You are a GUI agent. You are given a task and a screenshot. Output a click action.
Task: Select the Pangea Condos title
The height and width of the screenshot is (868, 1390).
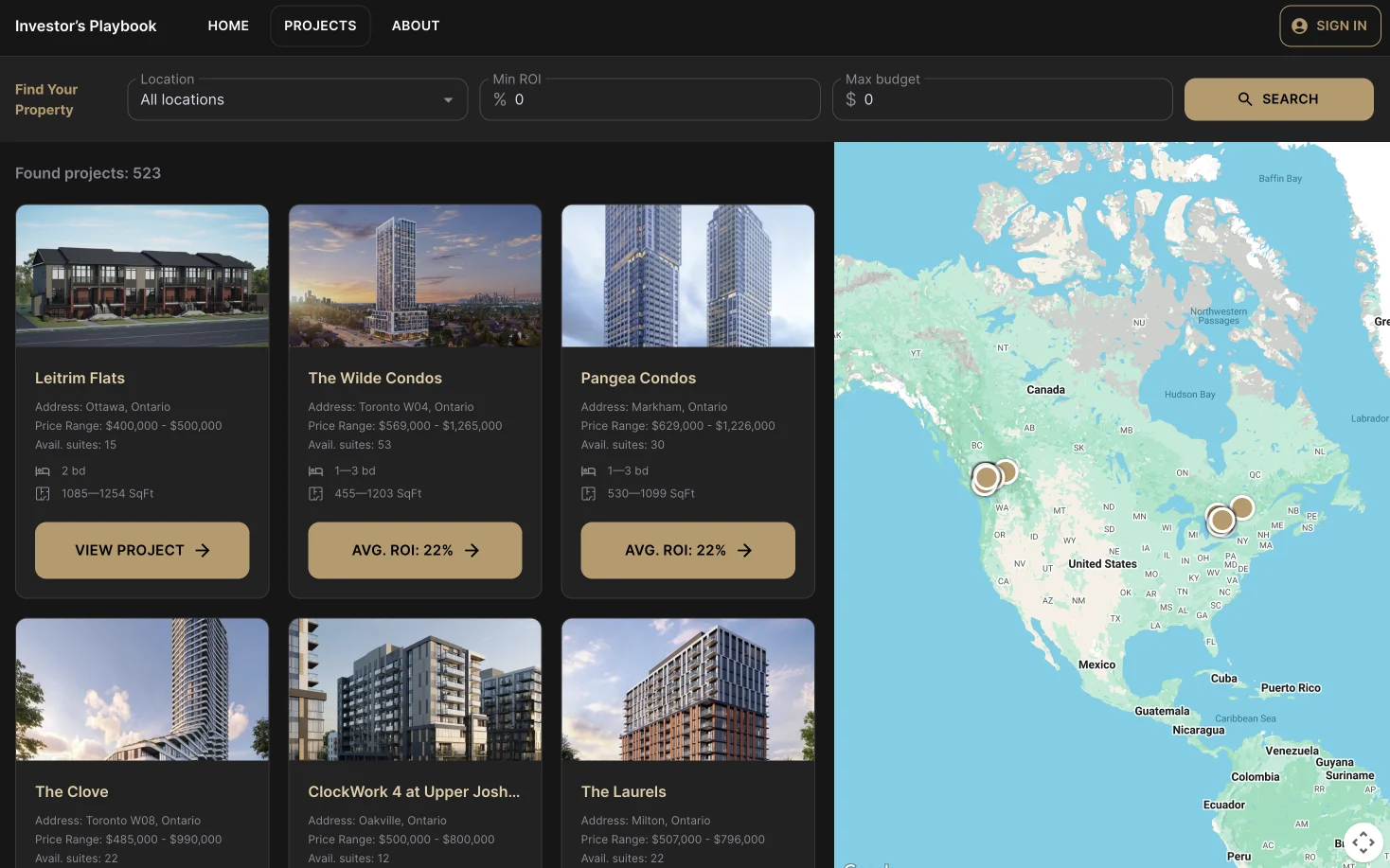638,378
